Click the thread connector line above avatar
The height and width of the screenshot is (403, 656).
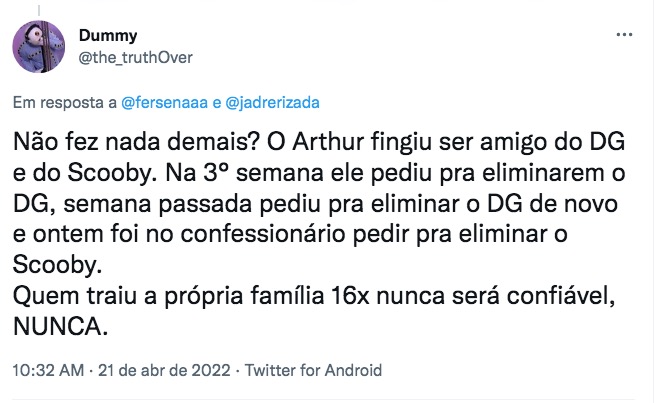click(39, 6)
